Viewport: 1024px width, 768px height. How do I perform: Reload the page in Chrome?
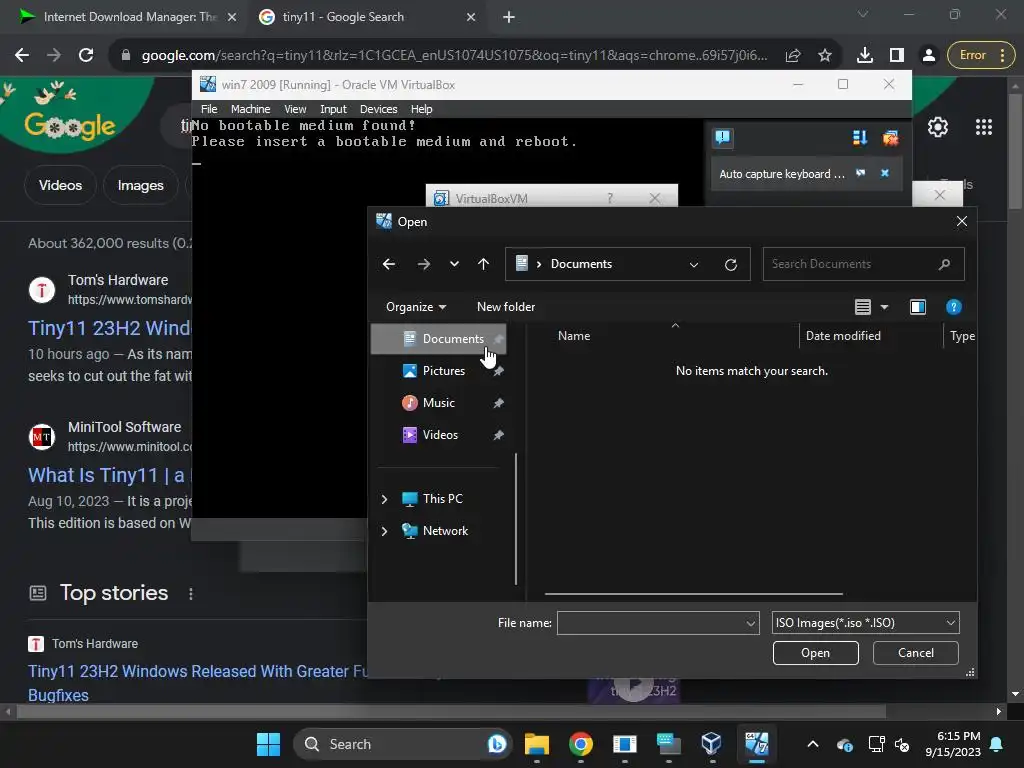86,55
